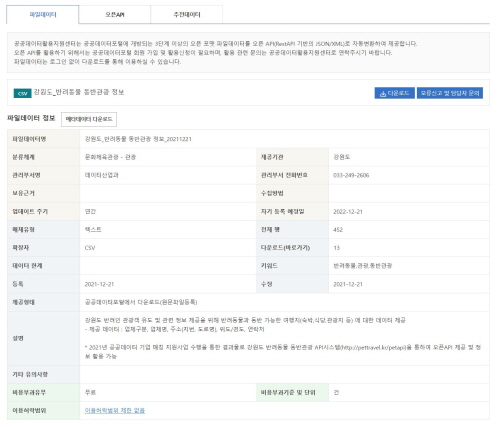
Task: Select the 추천데이터 tab
Action: 187,15
